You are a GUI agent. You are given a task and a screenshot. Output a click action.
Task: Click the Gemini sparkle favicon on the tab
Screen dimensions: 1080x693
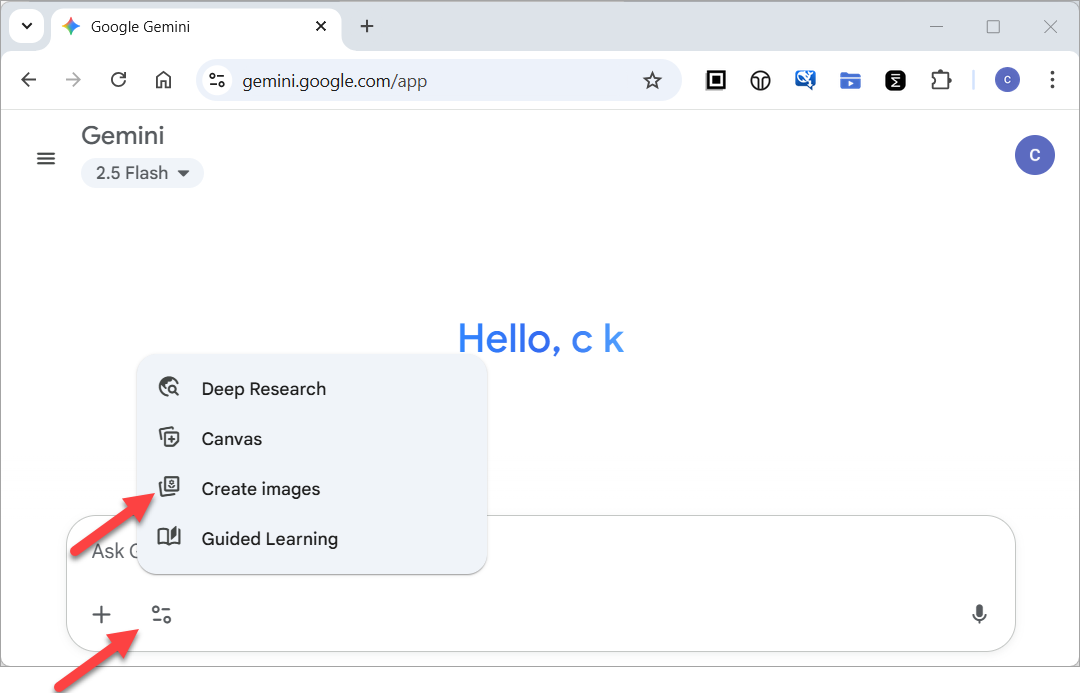coord(71,27)
